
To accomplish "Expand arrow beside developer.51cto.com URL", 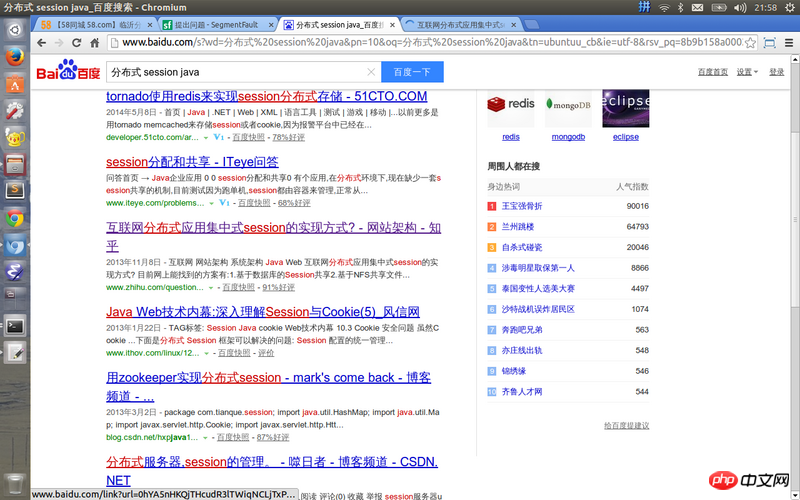I will tap(206, 138).
